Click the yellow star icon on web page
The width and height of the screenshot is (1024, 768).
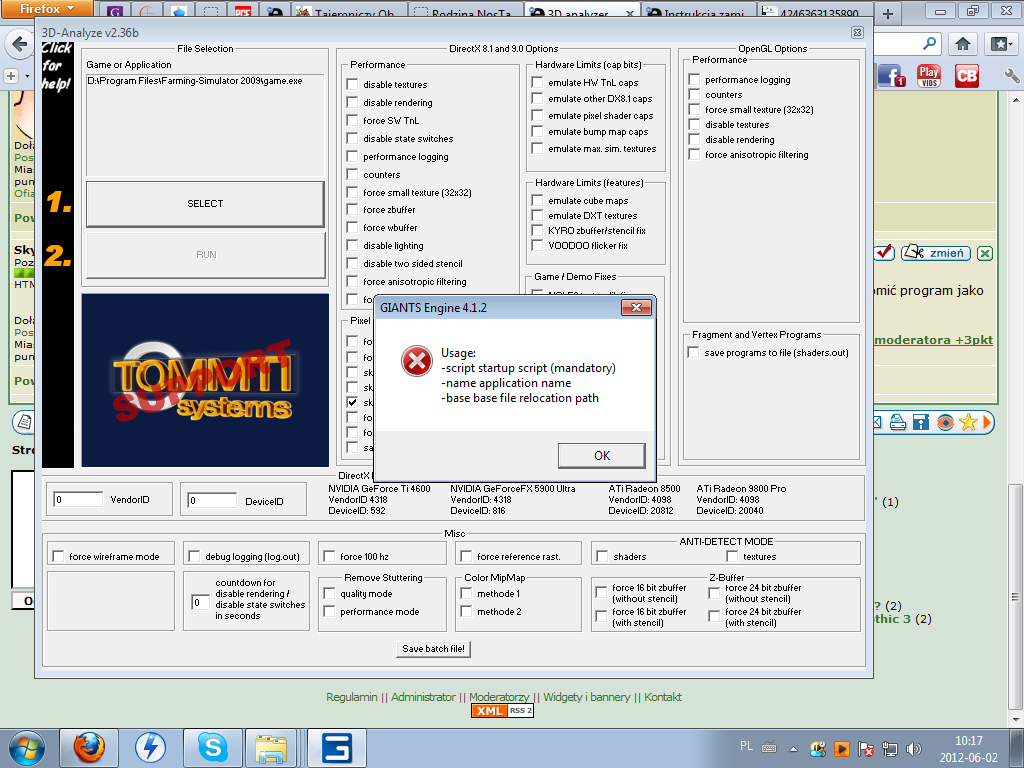[968, 423]
